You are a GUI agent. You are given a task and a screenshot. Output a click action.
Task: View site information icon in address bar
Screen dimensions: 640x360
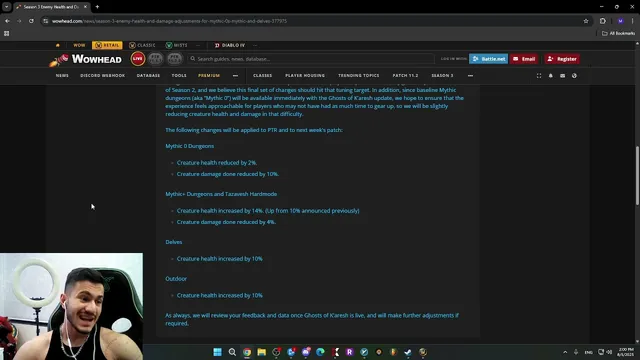tap(46, 21)
